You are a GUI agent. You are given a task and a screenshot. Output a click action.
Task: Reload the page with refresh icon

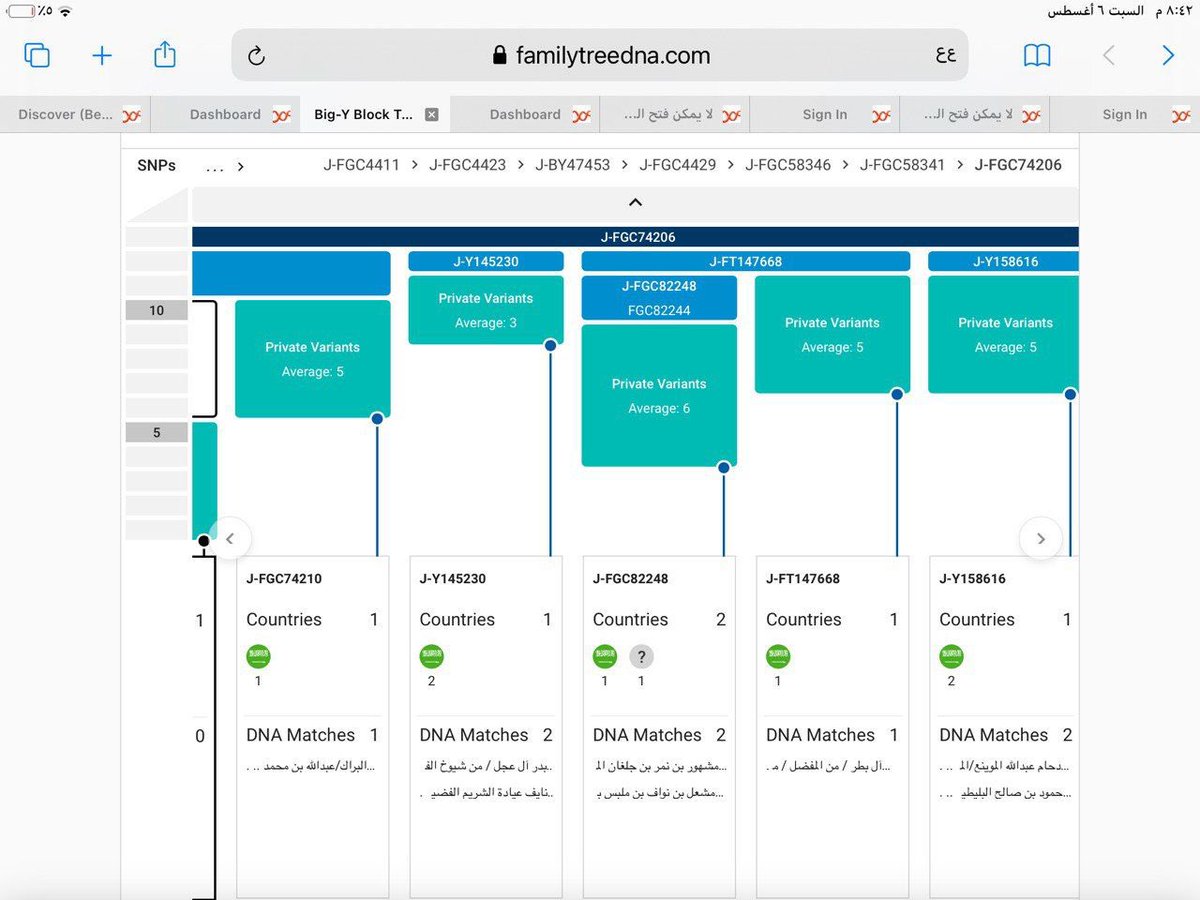pyautogui.click(x=256, y=56)
